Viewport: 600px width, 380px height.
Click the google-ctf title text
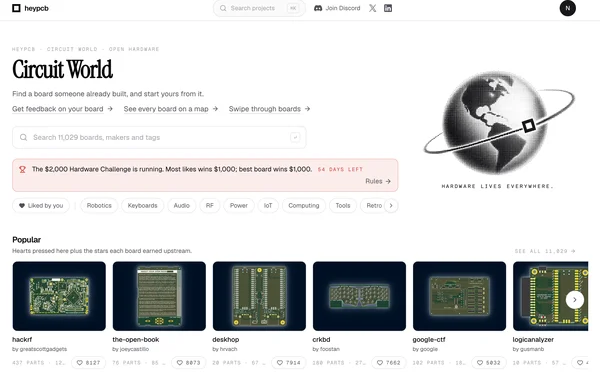pyautogui.click(x=429, y=339)
